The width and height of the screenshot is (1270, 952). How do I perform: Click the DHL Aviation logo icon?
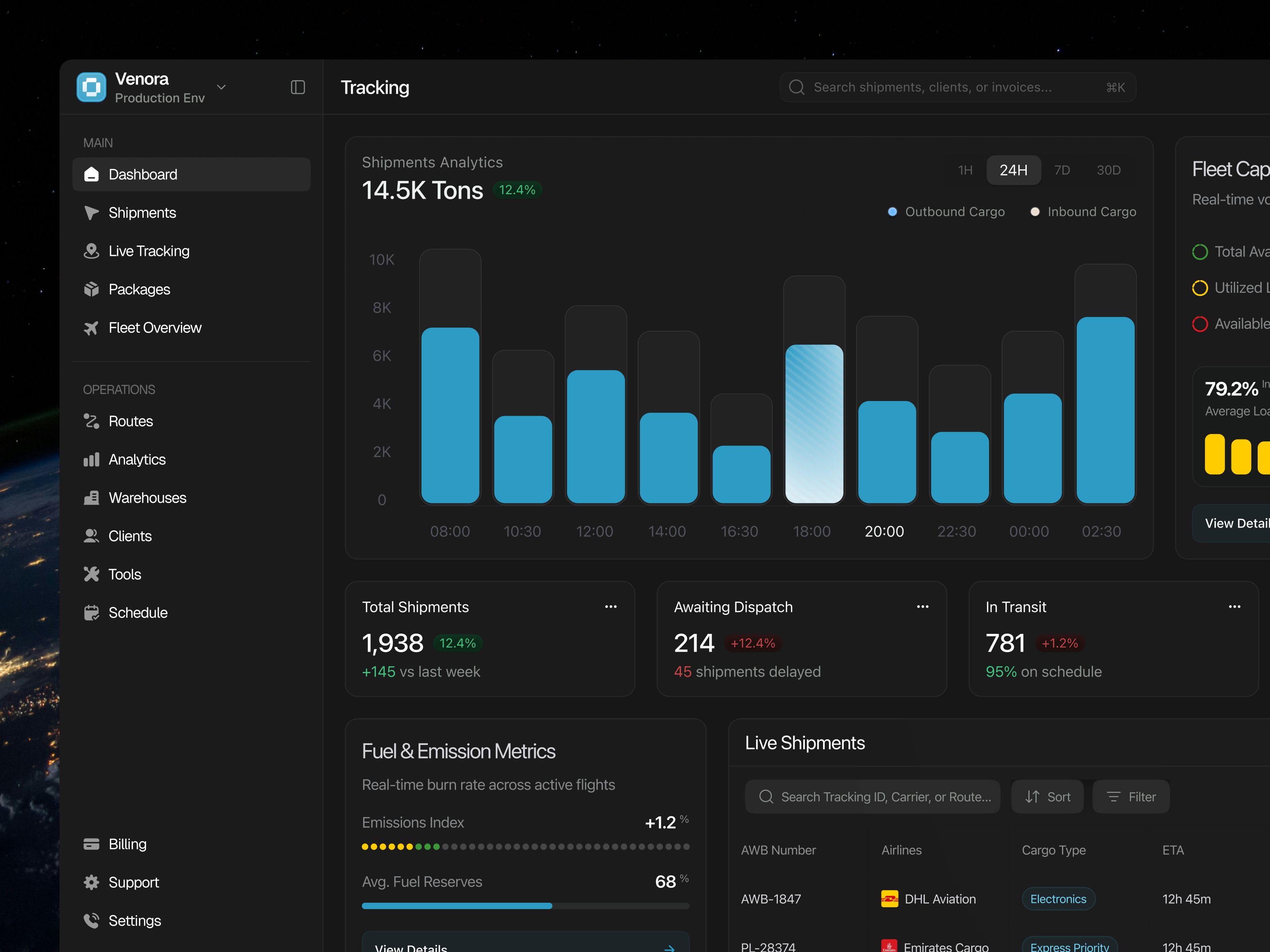889,898
